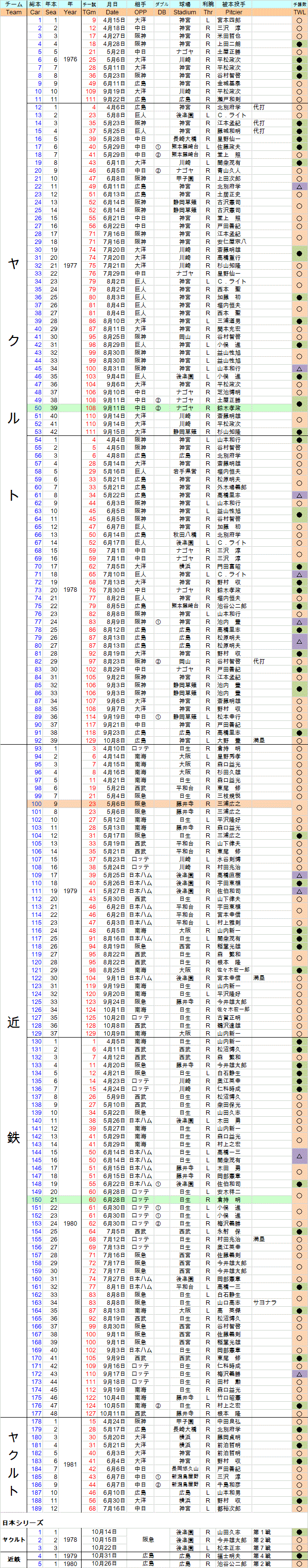
Task: Click pitcher name 中田良弘
Action: tap(229, 1422)
